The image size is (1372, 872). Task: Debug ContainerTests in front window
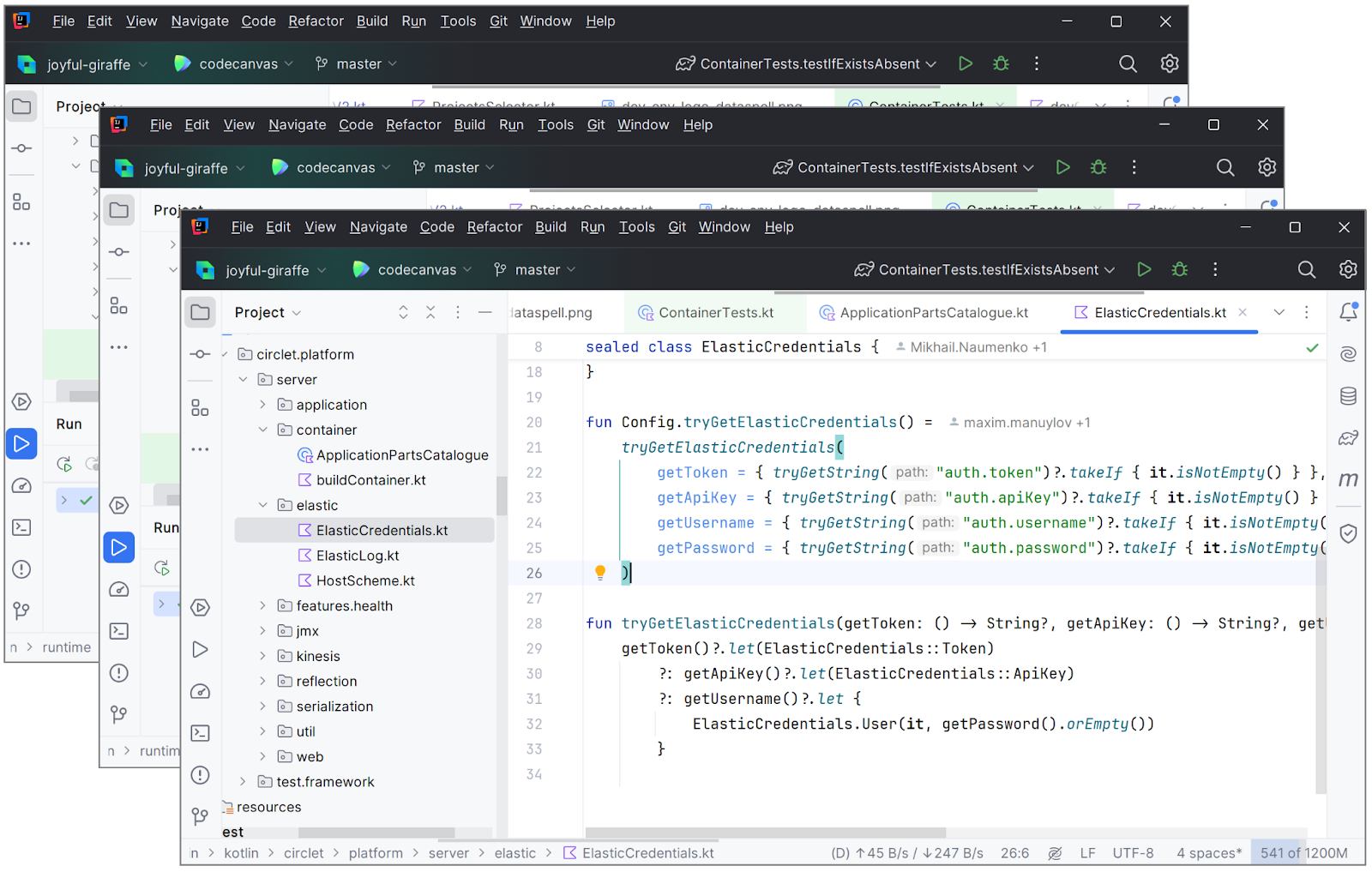click(x=1180, y=269)
